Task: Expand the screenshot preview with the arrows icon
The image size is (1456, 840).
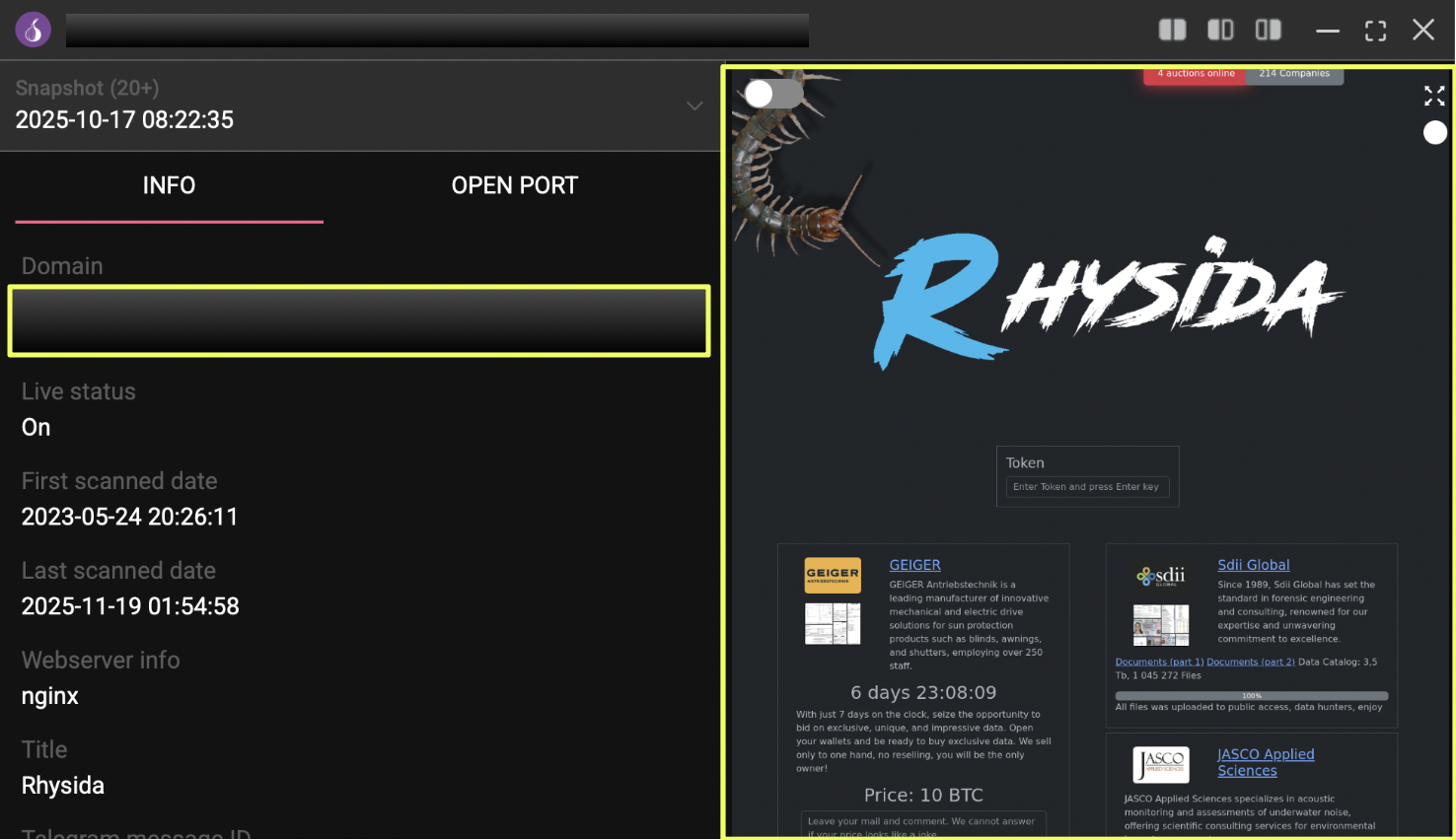Action: tap(1434, 96)
